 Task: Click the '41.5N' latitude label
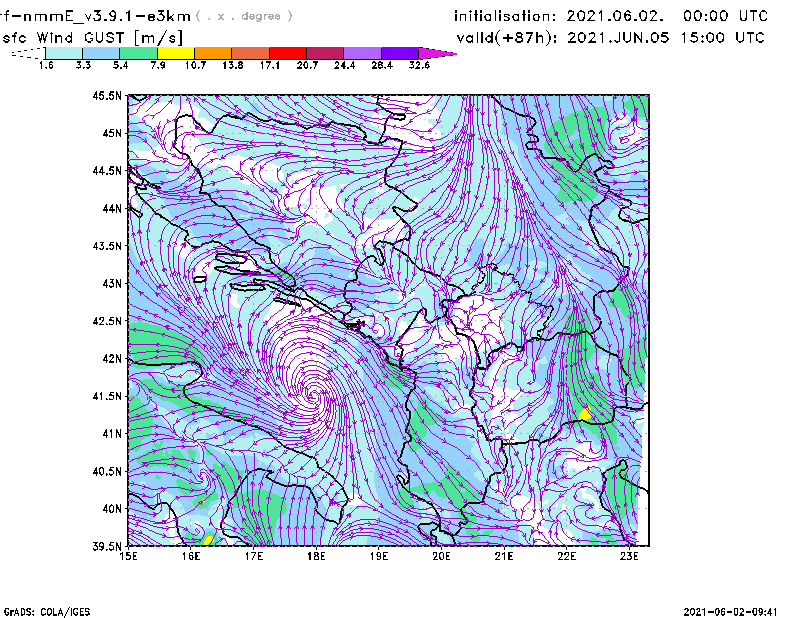click(107, 396)
